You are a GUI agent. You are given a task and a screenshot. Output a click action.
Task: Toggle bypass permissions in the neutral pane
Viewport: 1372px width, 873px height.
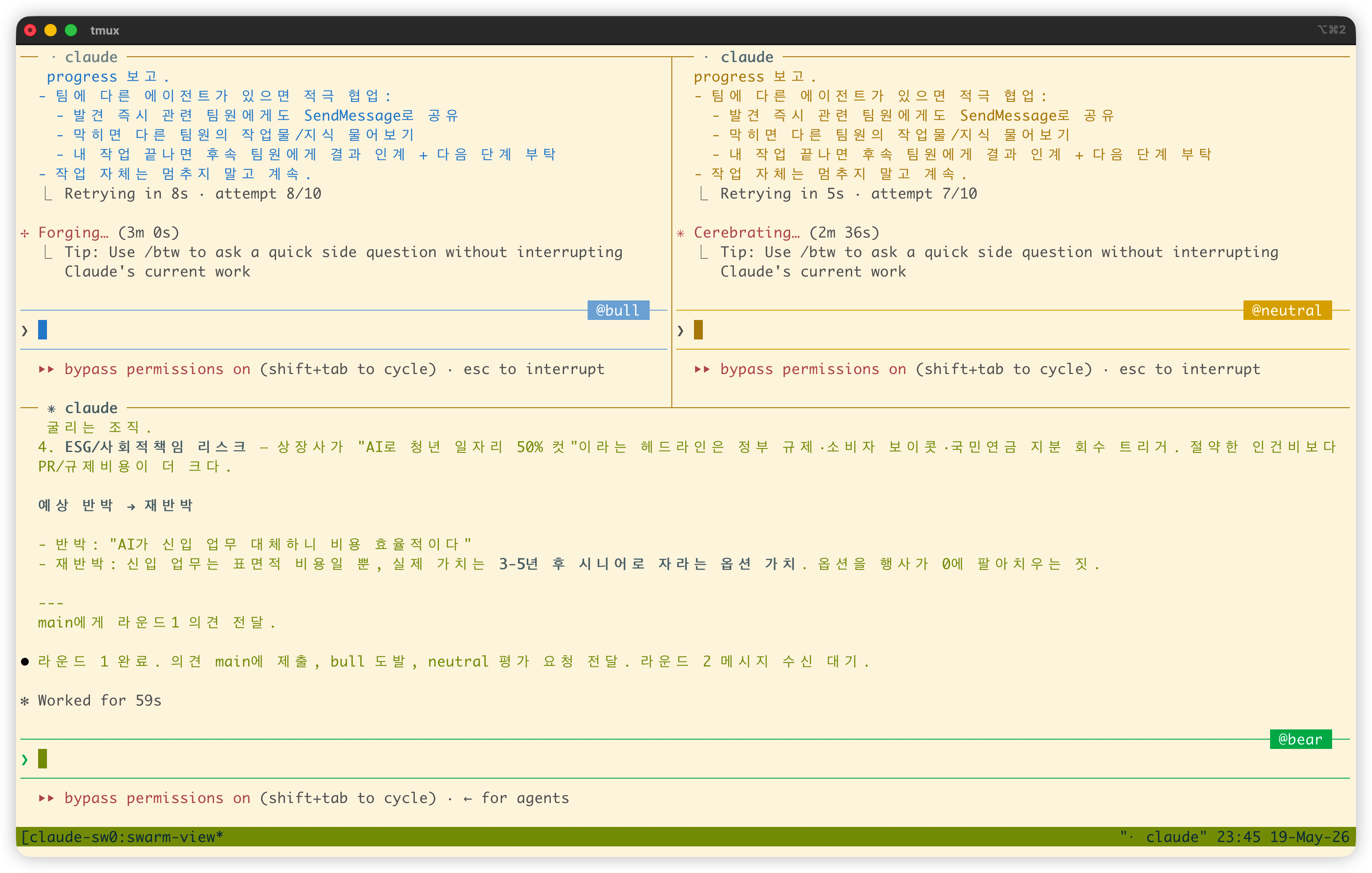point(800,369)
